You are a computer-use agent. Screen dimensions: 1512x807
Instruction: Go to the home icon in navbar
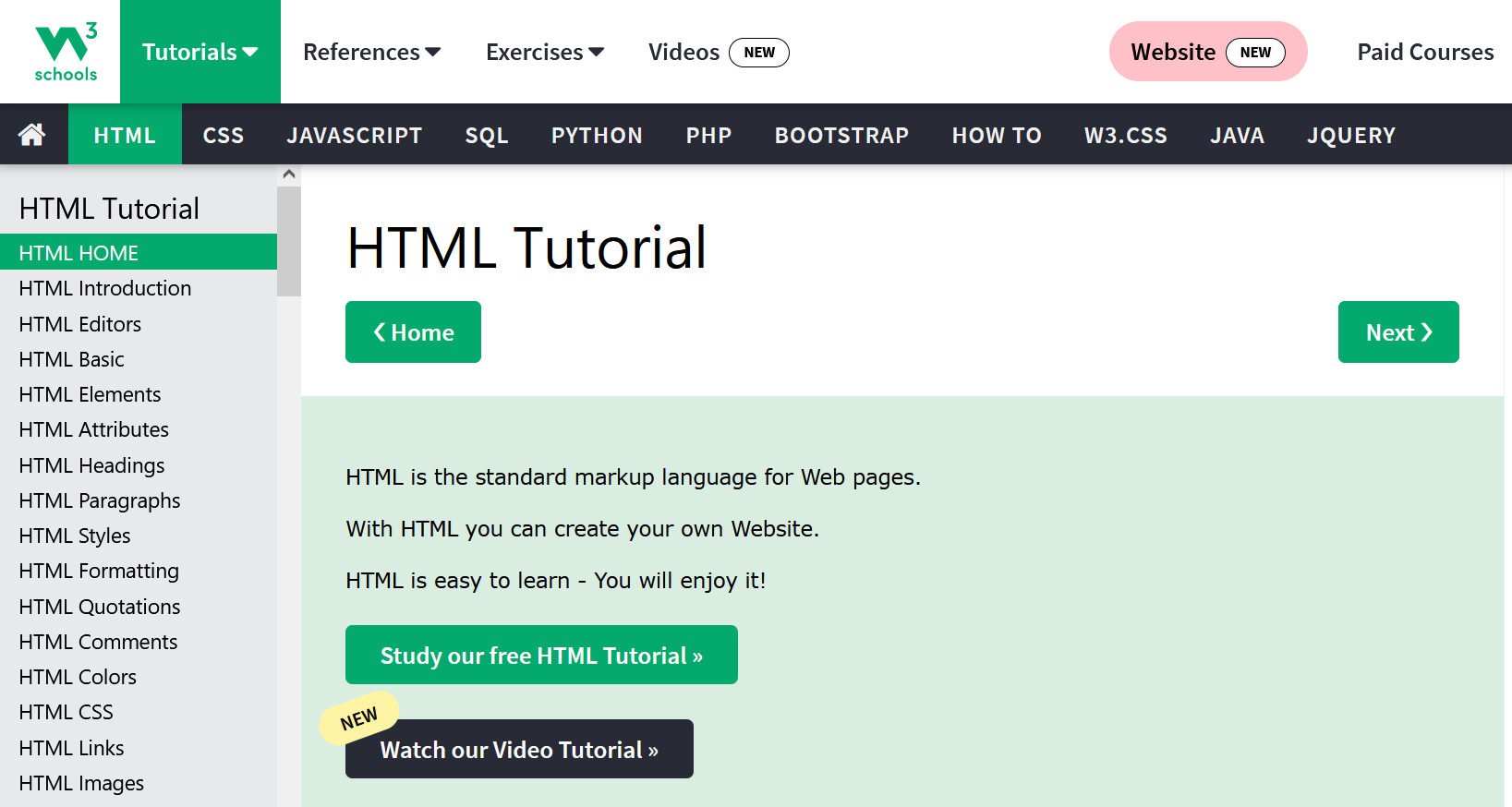point(32,135)
